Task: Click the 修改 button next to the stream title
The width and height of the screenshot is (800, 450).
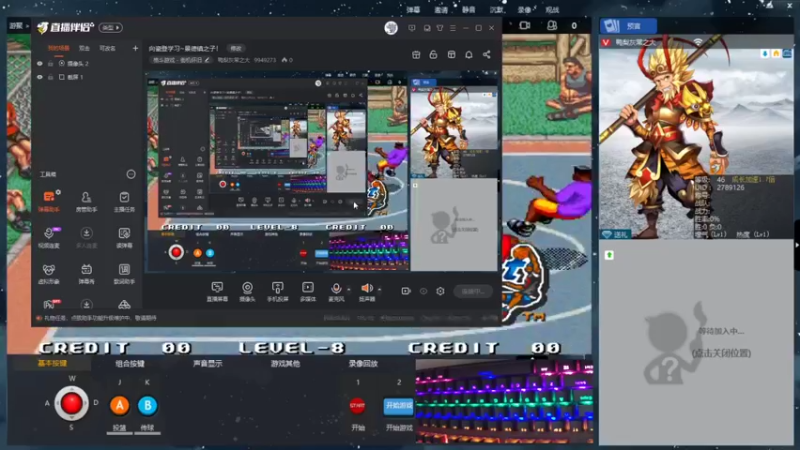Action: [236, 48]
